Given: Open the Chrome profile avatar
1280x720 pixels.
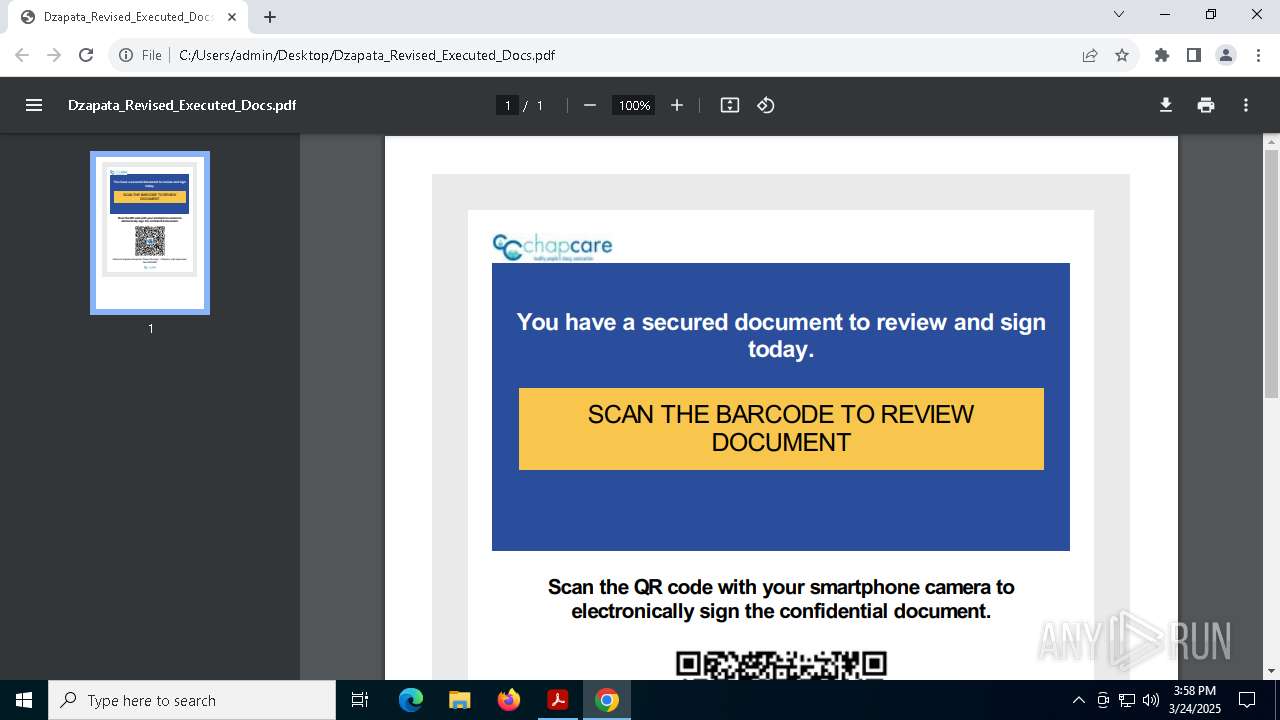Looking at the screenshot, I should [x=1226, y=55].
